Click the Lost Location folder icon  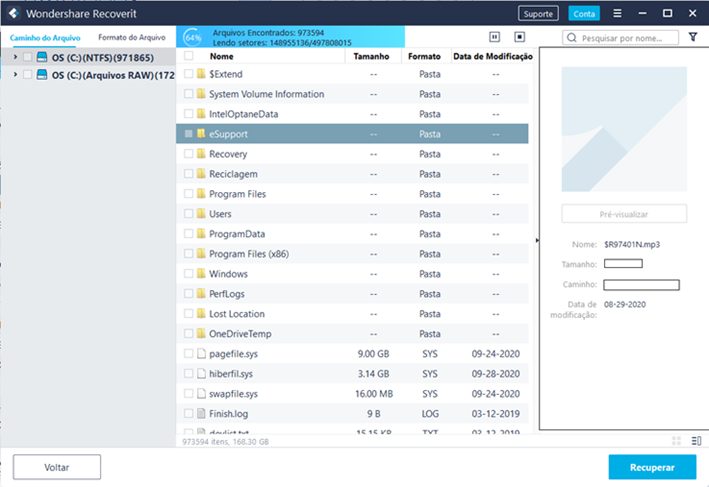201,313
